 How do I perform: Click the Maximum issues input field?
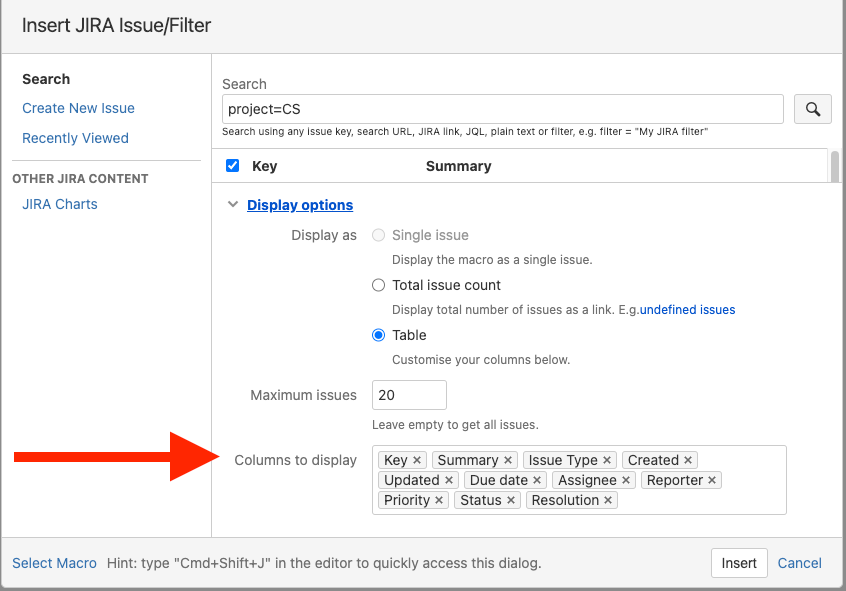(408, 395)
